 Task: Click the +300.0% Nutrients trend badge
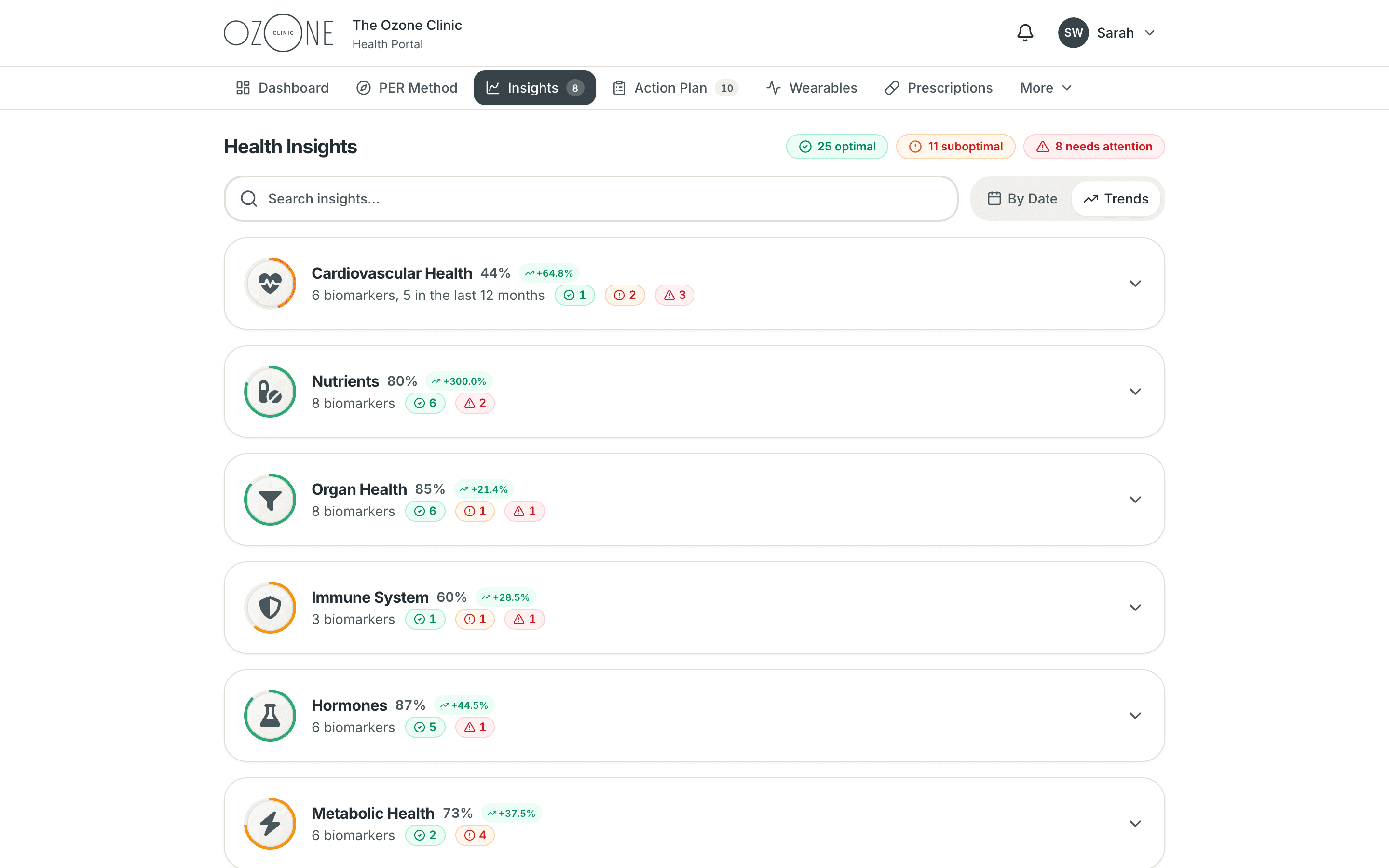tap(459, 381)
